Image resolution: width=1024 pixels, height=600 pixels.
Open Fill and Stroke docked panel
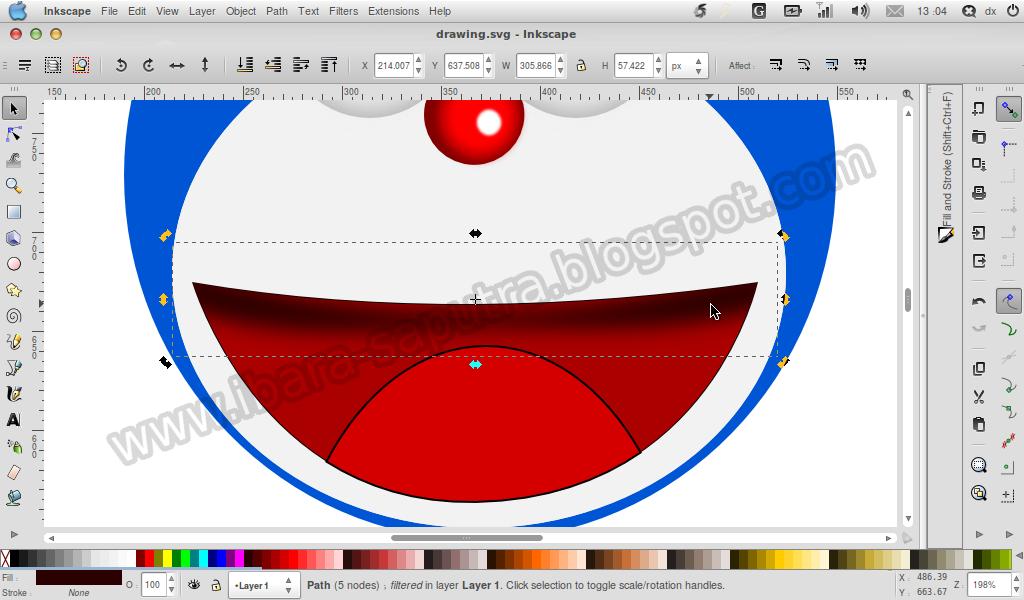tap(946, 166)
